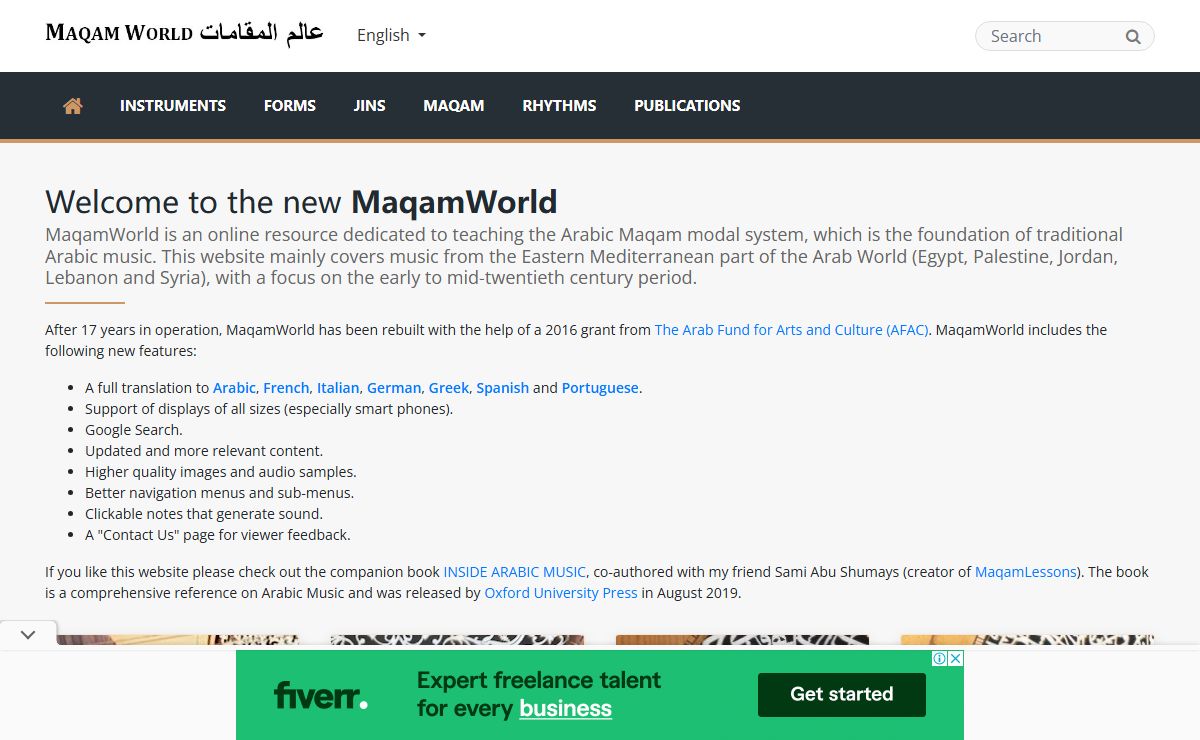The height and width of the screenshot is (740, 1200).
Task: Click the "Google Search." list item
Action: pos(134,430)
